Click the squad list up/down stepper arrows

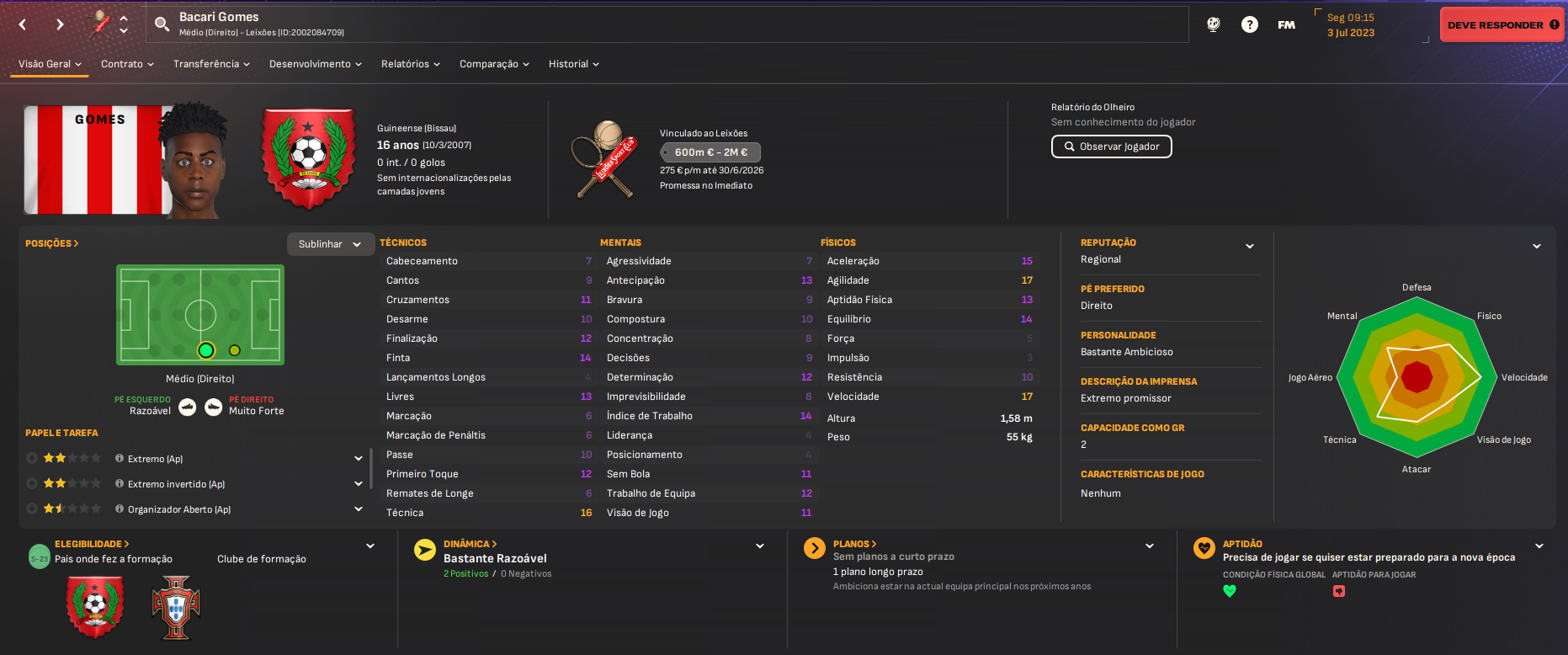click(125, 24)
